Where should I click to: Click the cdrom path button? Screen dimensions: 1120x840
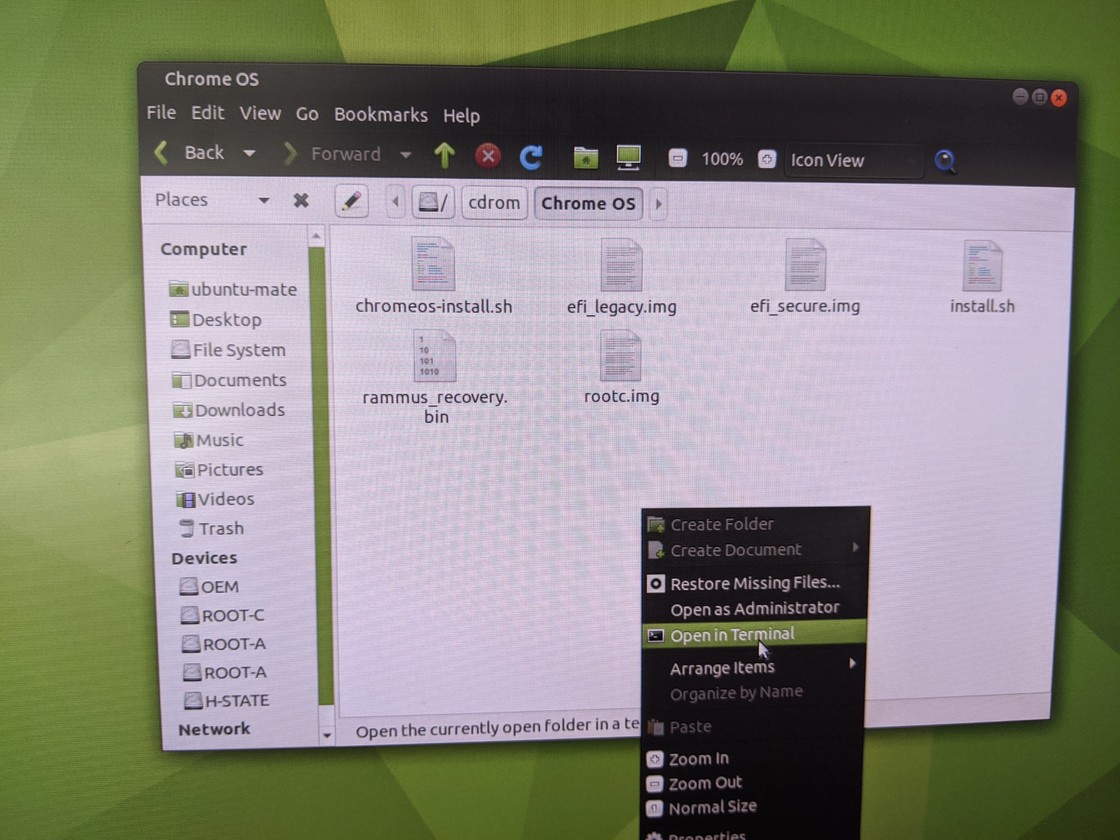click(494, 203)
